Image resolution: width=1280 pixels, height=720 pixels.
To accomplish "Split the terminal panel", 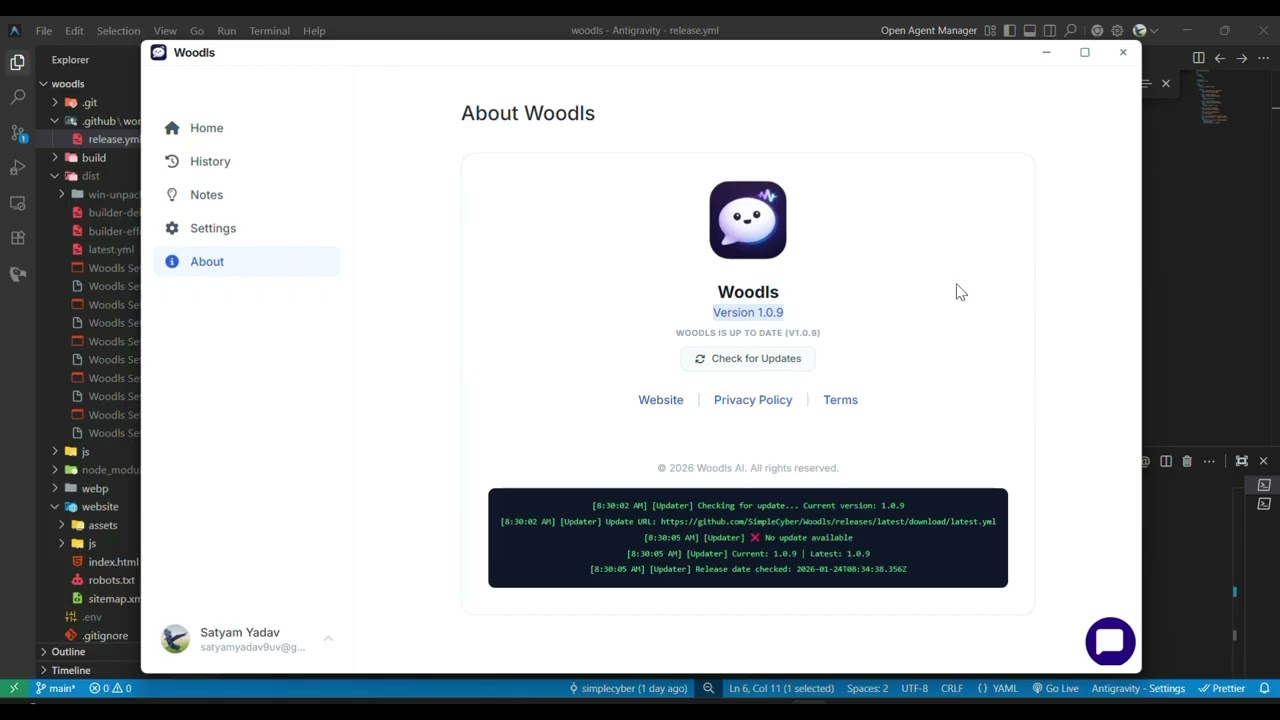I will point(1166,461).
